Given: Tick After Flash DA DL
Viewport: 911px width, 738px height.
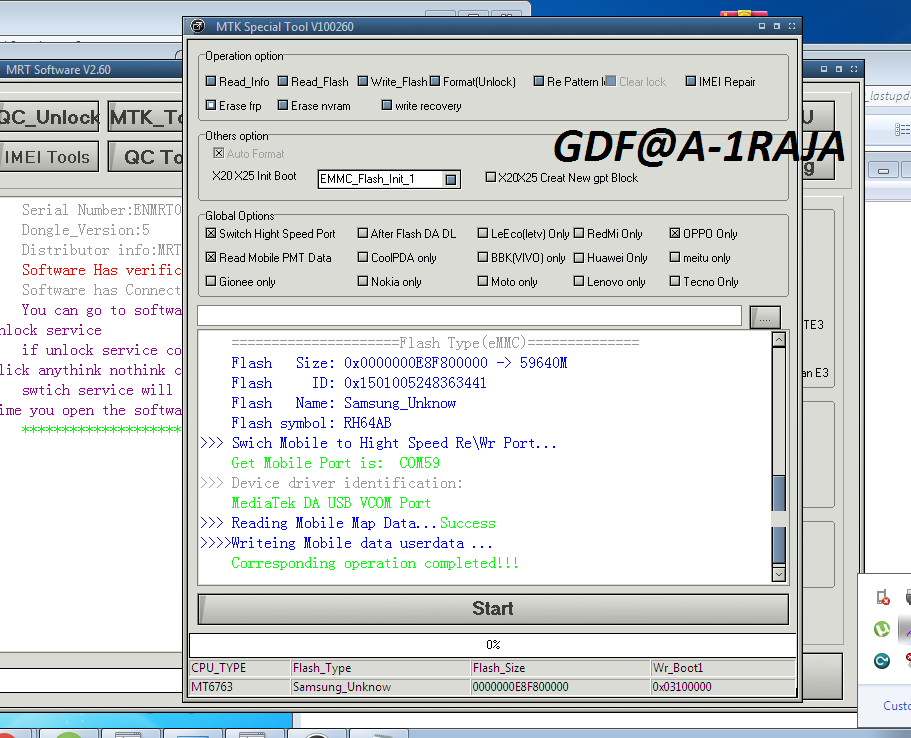Looking at the screenshot, I should (x=363, y=233).
